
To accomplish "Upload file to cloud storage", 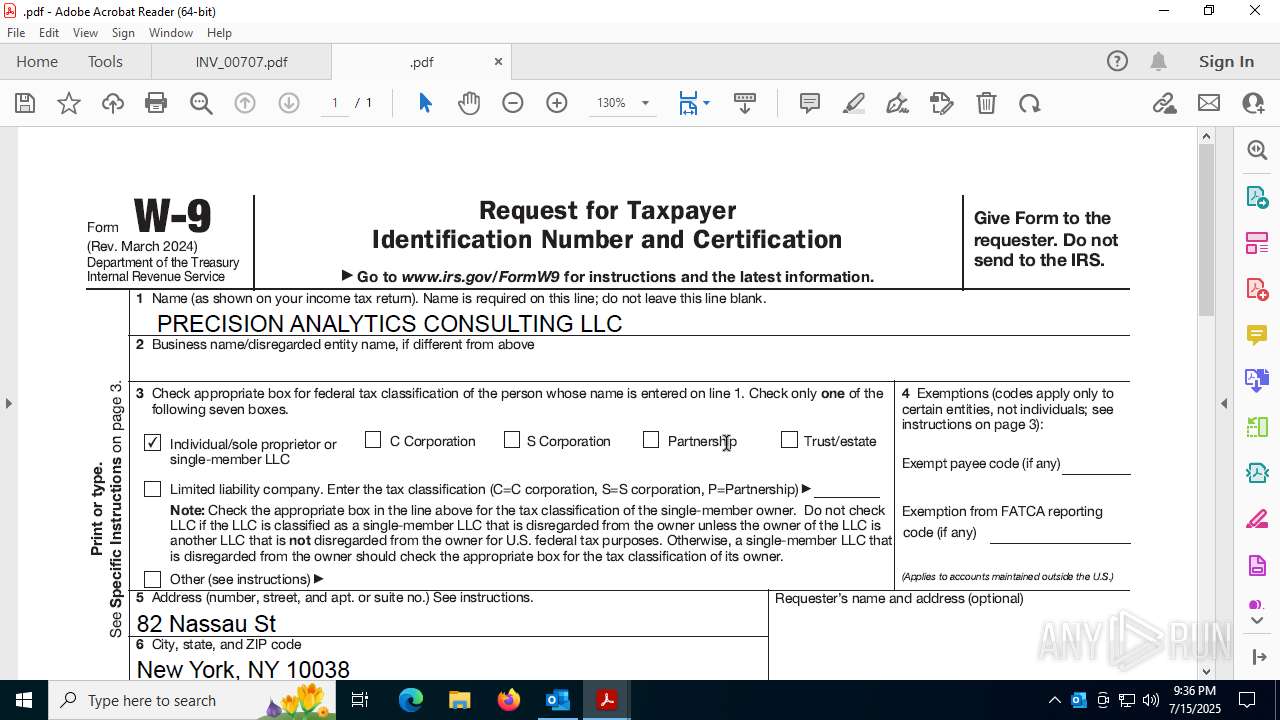I will (113, 103).
